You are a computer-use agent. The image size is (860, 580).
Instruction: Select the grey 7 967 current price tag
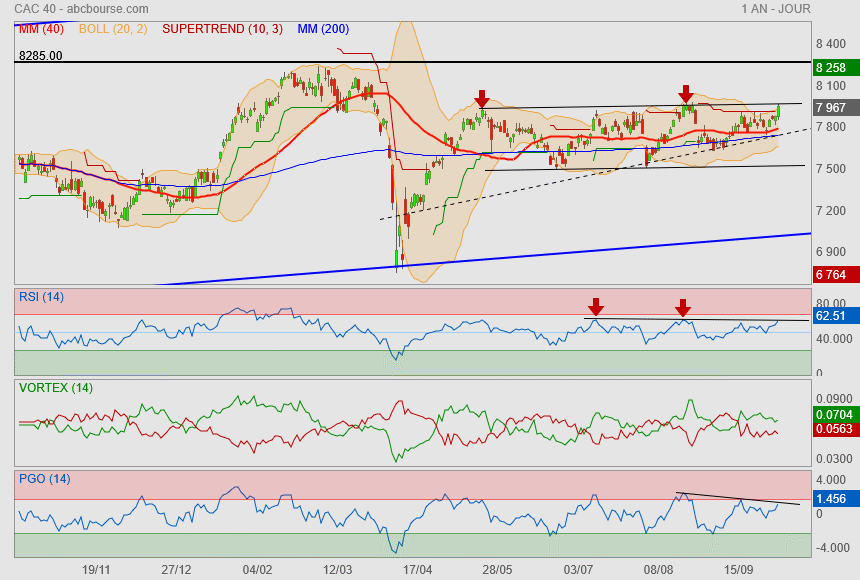pos(832,108)
